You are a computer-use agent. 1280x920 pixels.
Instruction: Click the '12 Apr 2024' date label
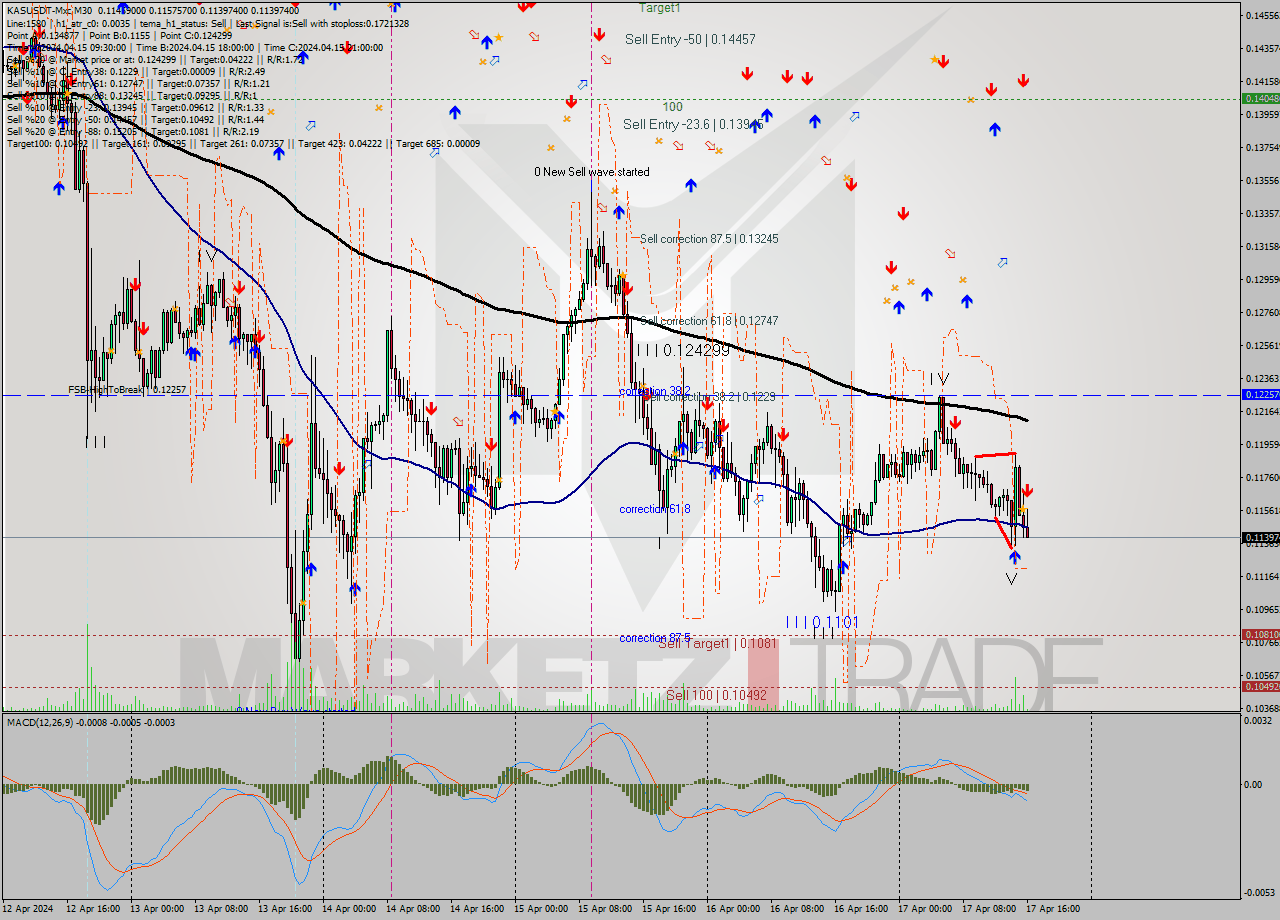click(27, 908)
